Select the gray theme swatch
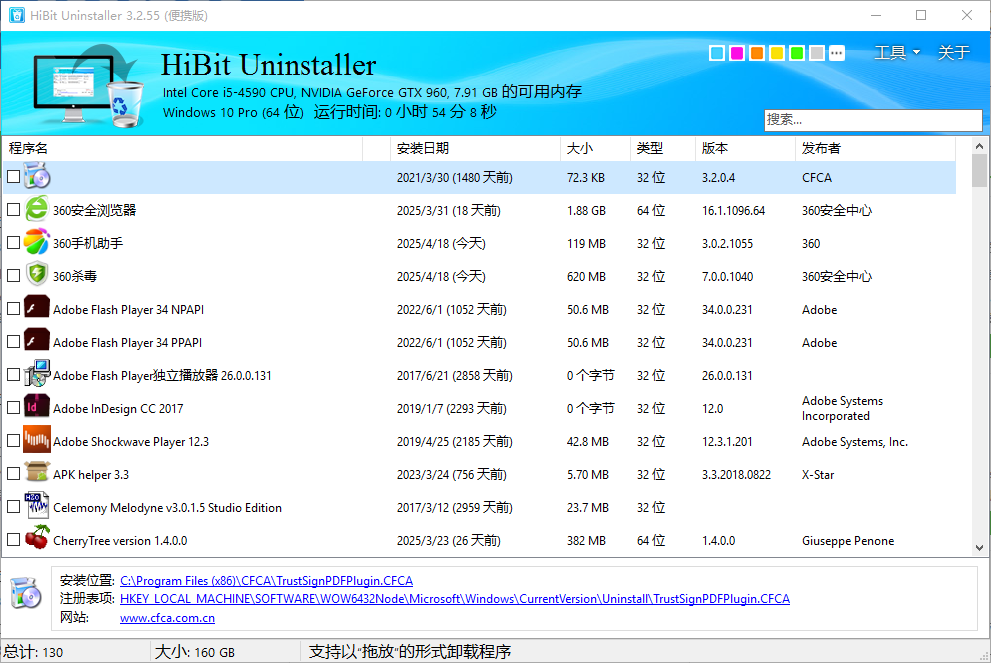Screen dimensions: 991x663 [817, 53]
